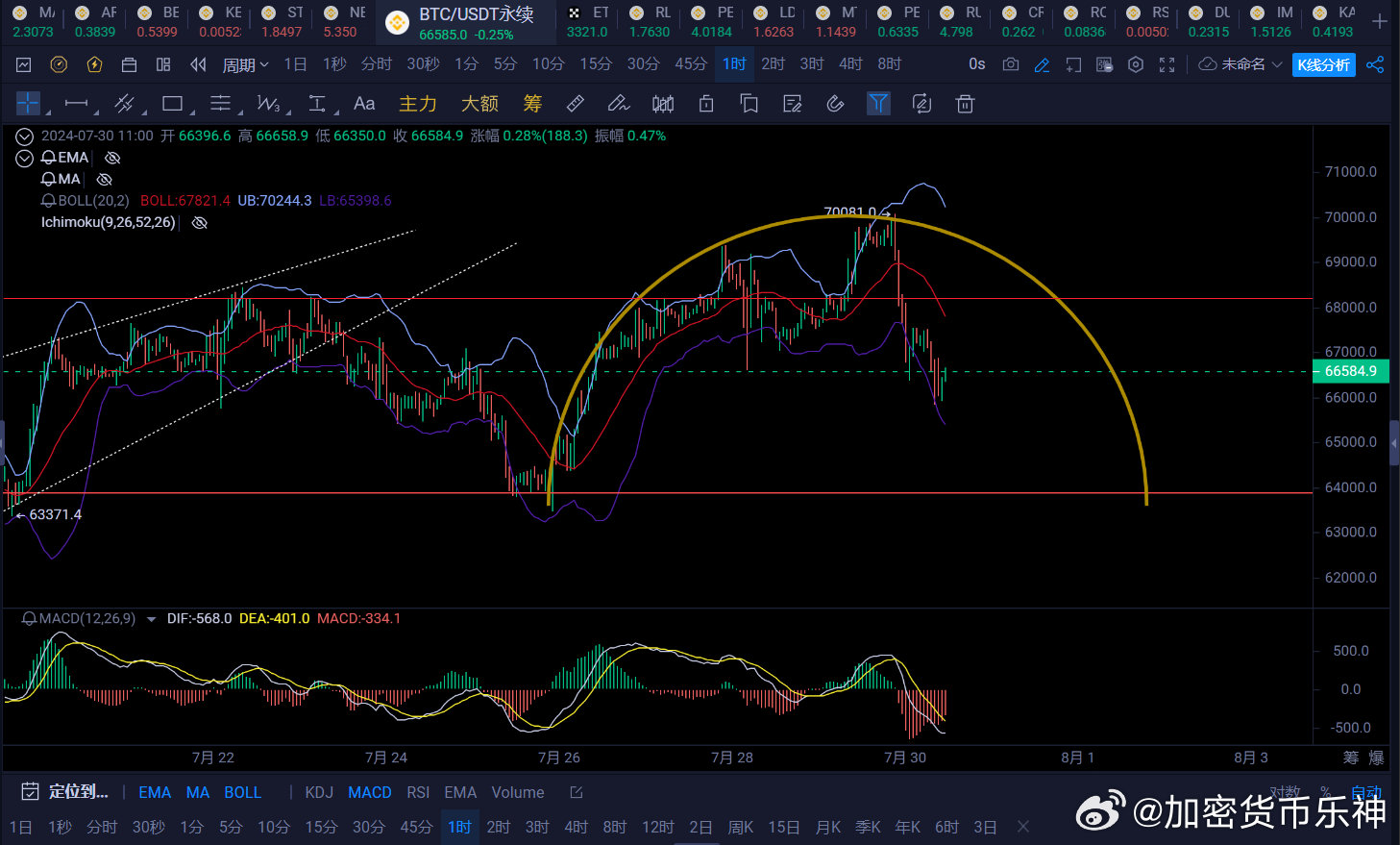Enter fullscreen with the expand icon
Image resolution: width=1400 pixels, height=845 pixels.
(1167, 64)
